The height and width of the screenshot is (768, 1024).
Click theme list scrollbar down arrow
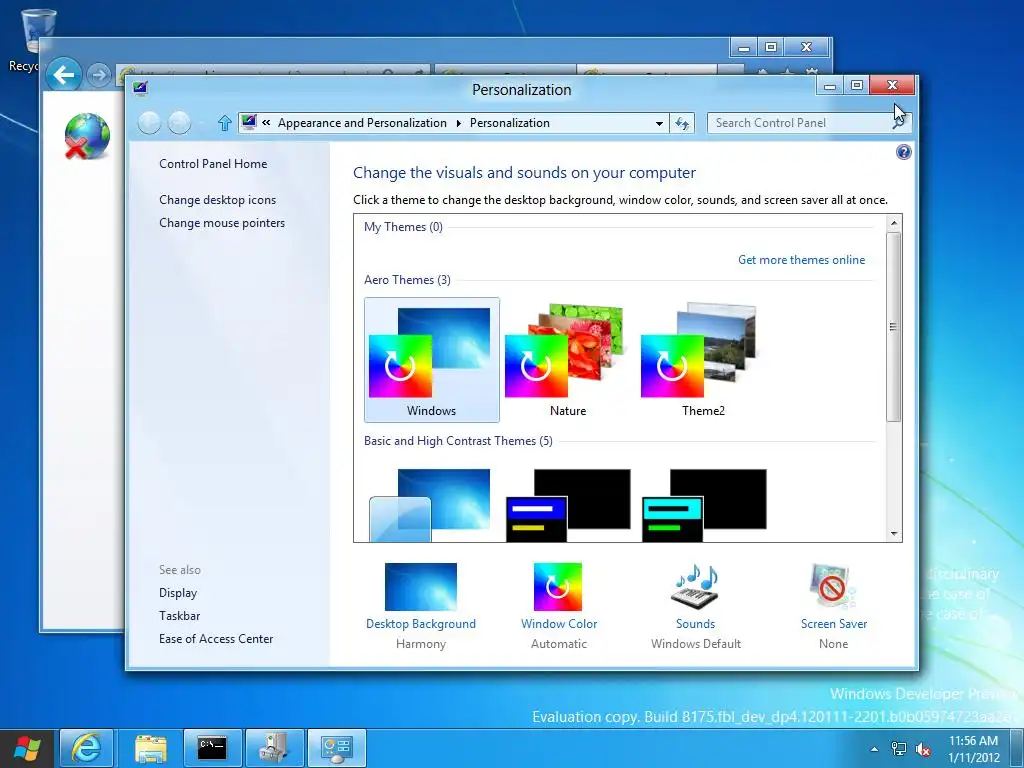pyautogui.click(x=894, y=534)
